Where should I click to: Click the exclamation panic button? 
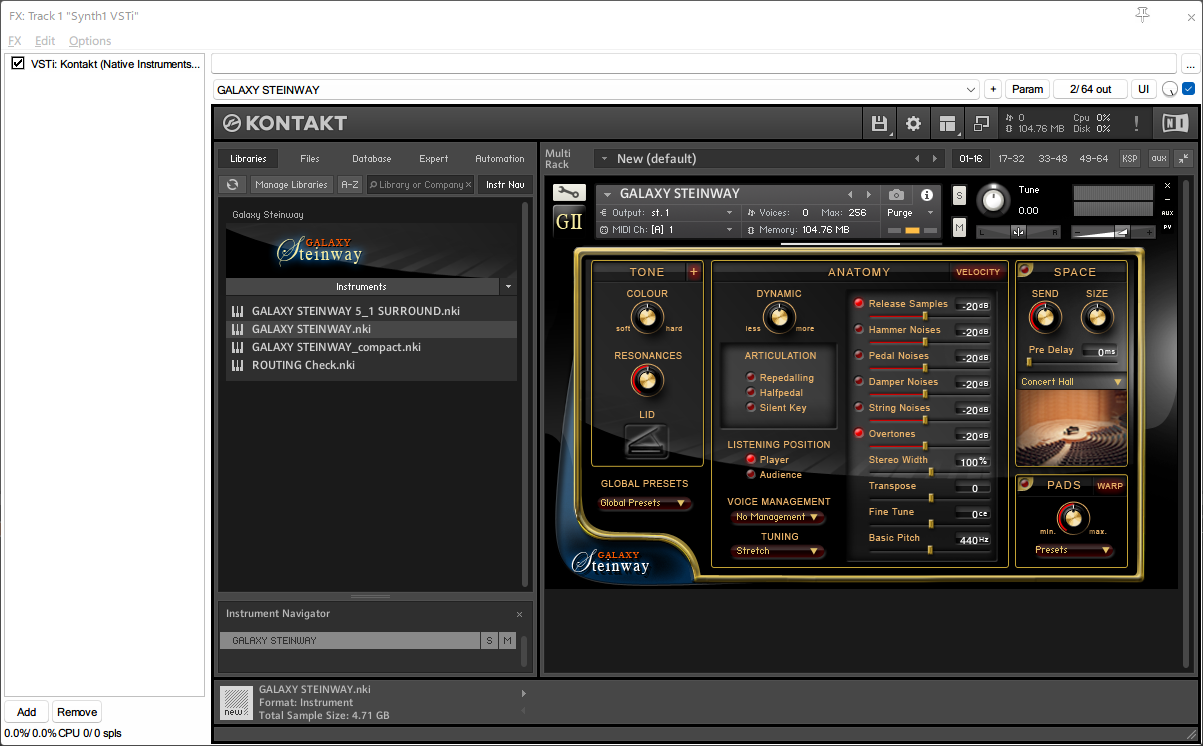pyautogui.click(x=1136, y=124)
